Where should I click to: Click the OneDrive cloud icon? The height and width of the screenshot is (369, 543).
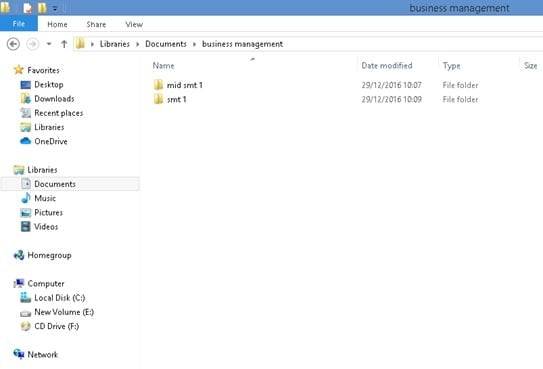click(x=26, y=141)
